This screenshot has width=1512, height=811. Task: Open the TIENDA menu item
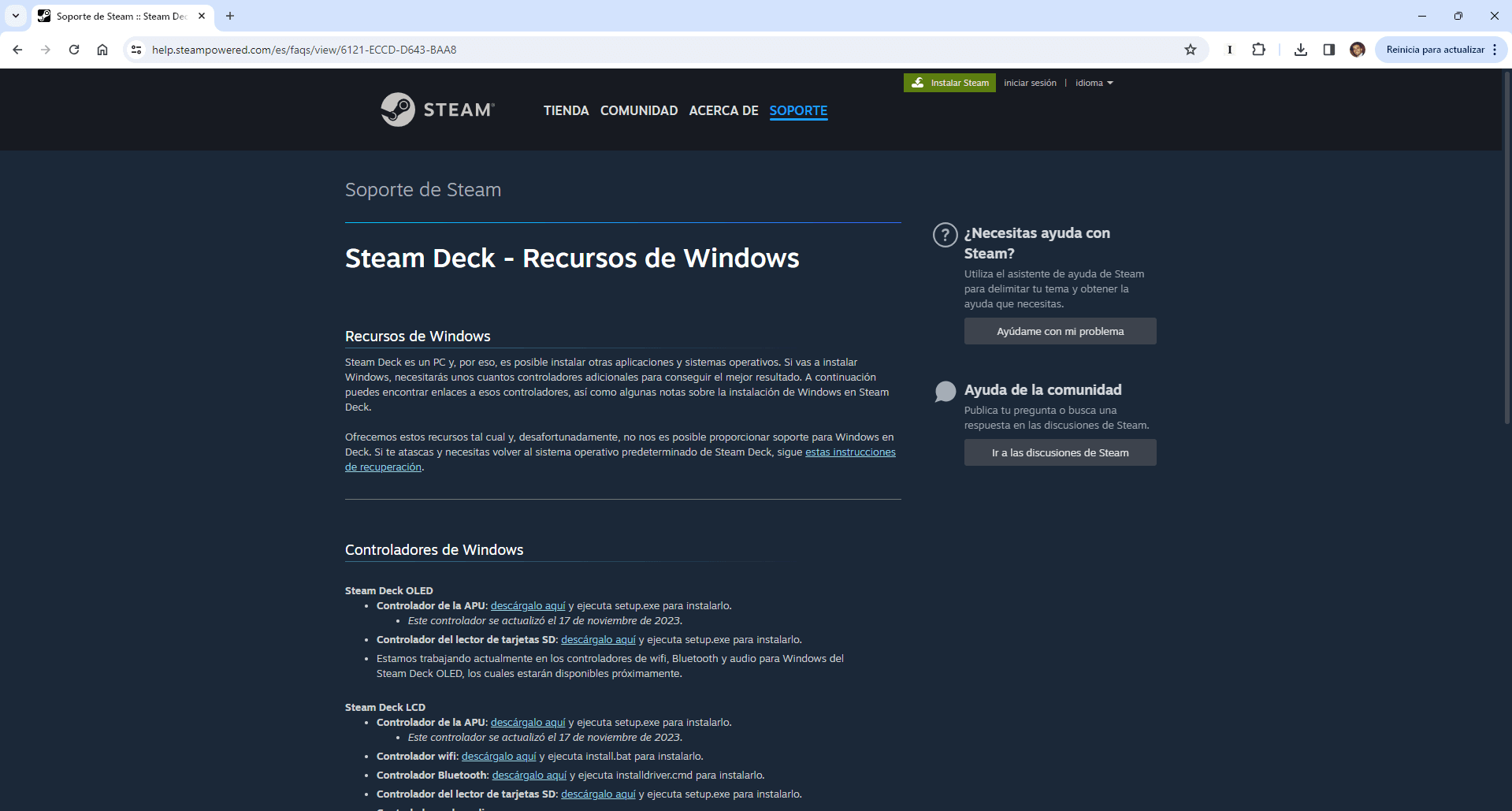[x=566, y=110]
